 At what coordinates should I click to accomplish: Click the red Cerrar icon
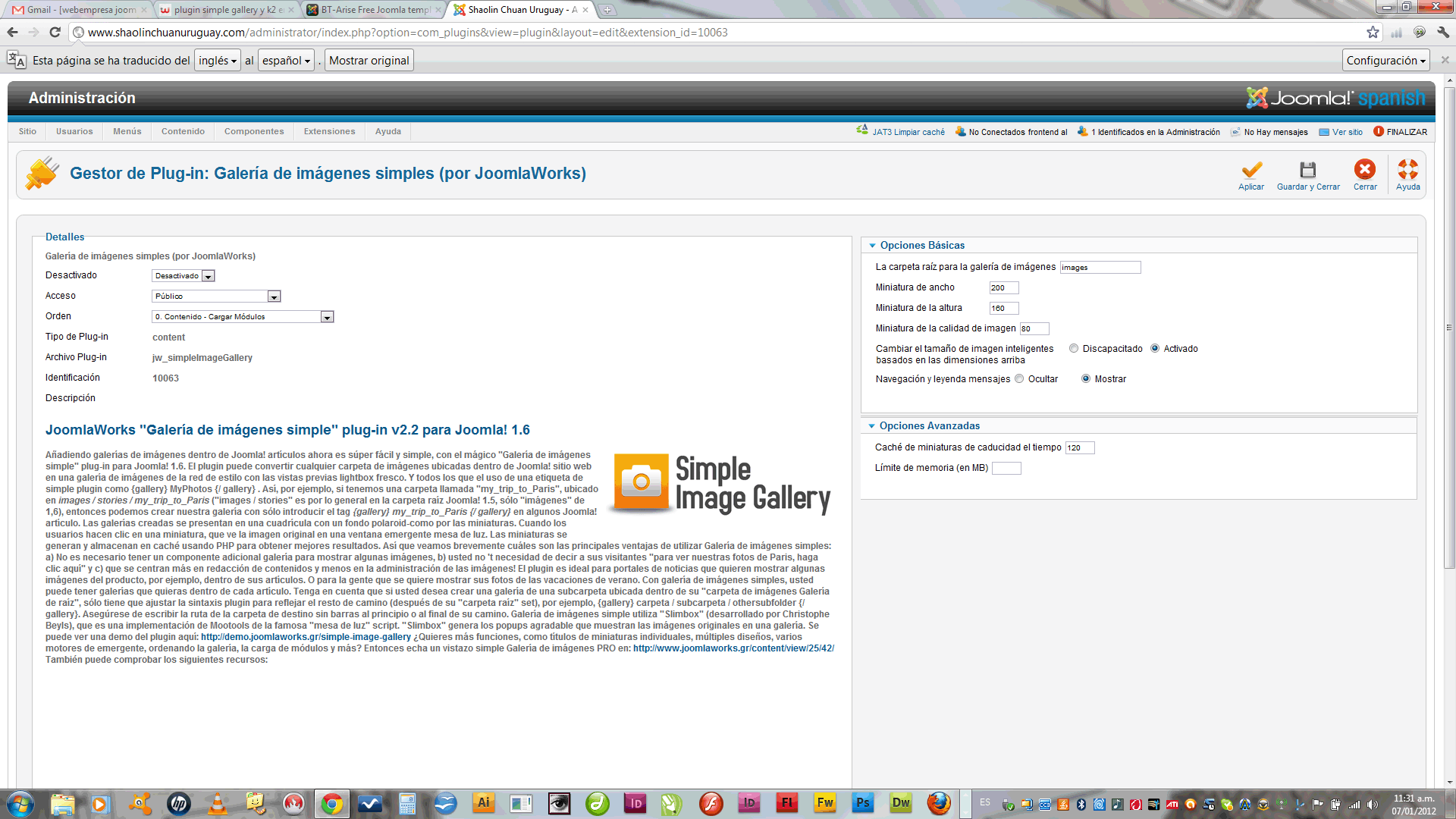(x=1365, y=169)
